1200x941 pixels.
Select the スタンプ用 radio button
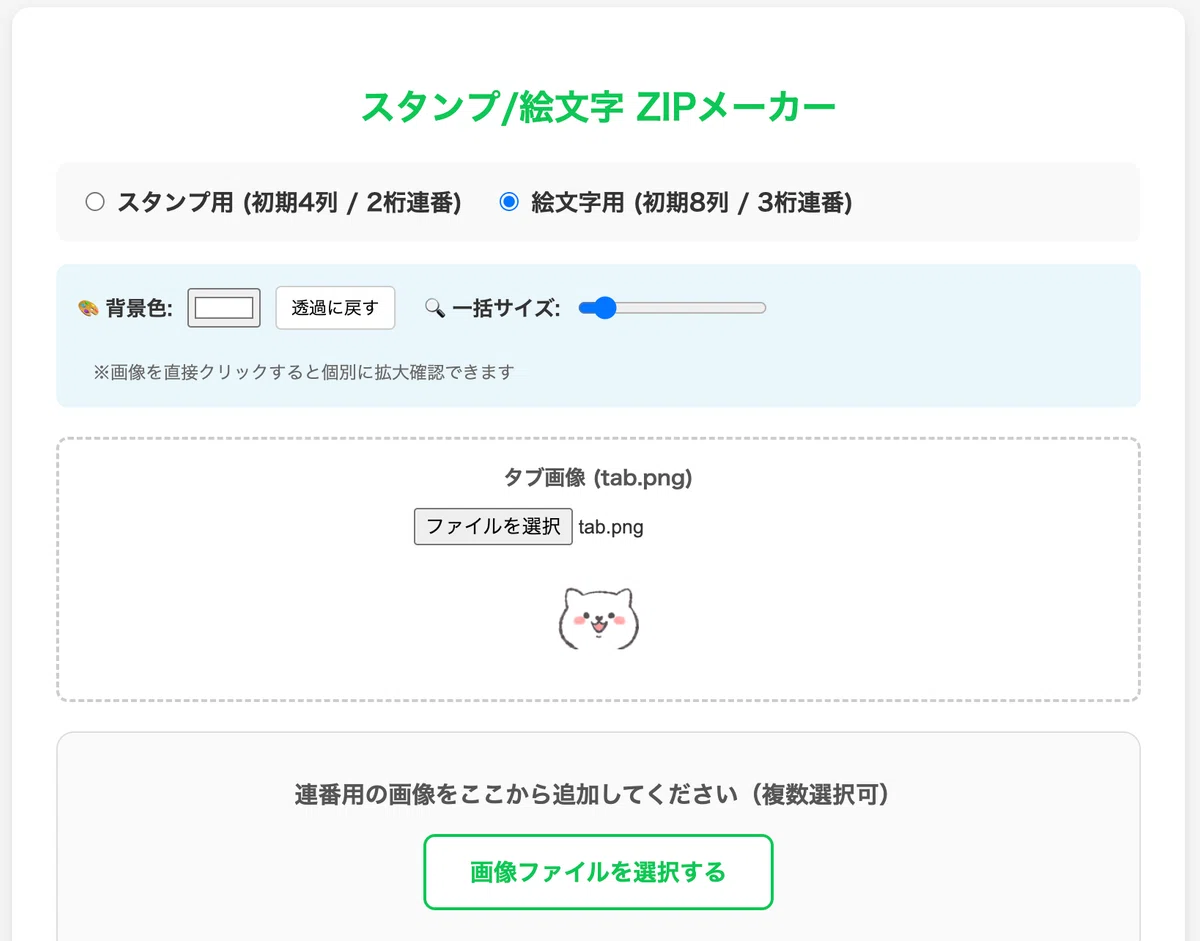click(x=95, y=203)
